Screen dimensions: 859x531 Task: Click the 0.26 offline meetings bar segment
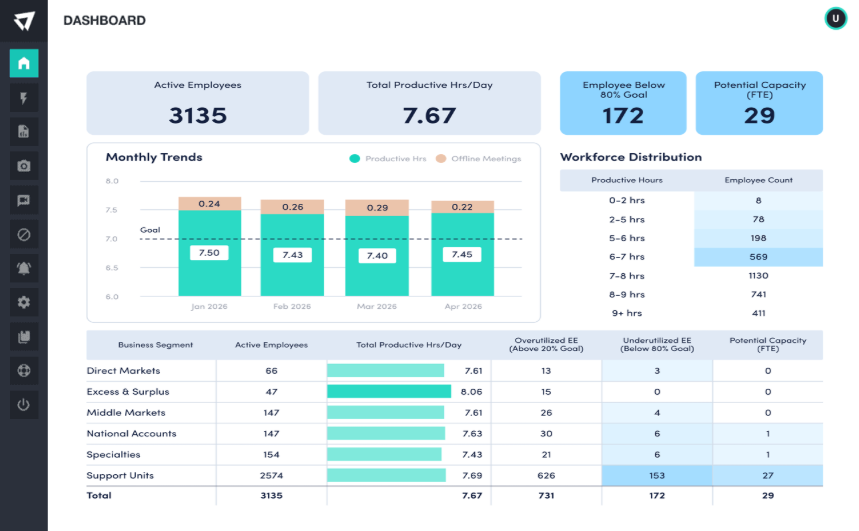[x=292, y=207]
